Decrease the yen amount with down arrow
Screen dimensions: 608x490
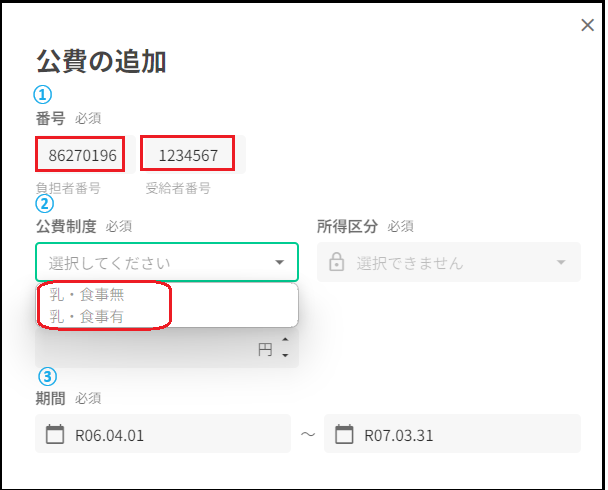point(286,356)
